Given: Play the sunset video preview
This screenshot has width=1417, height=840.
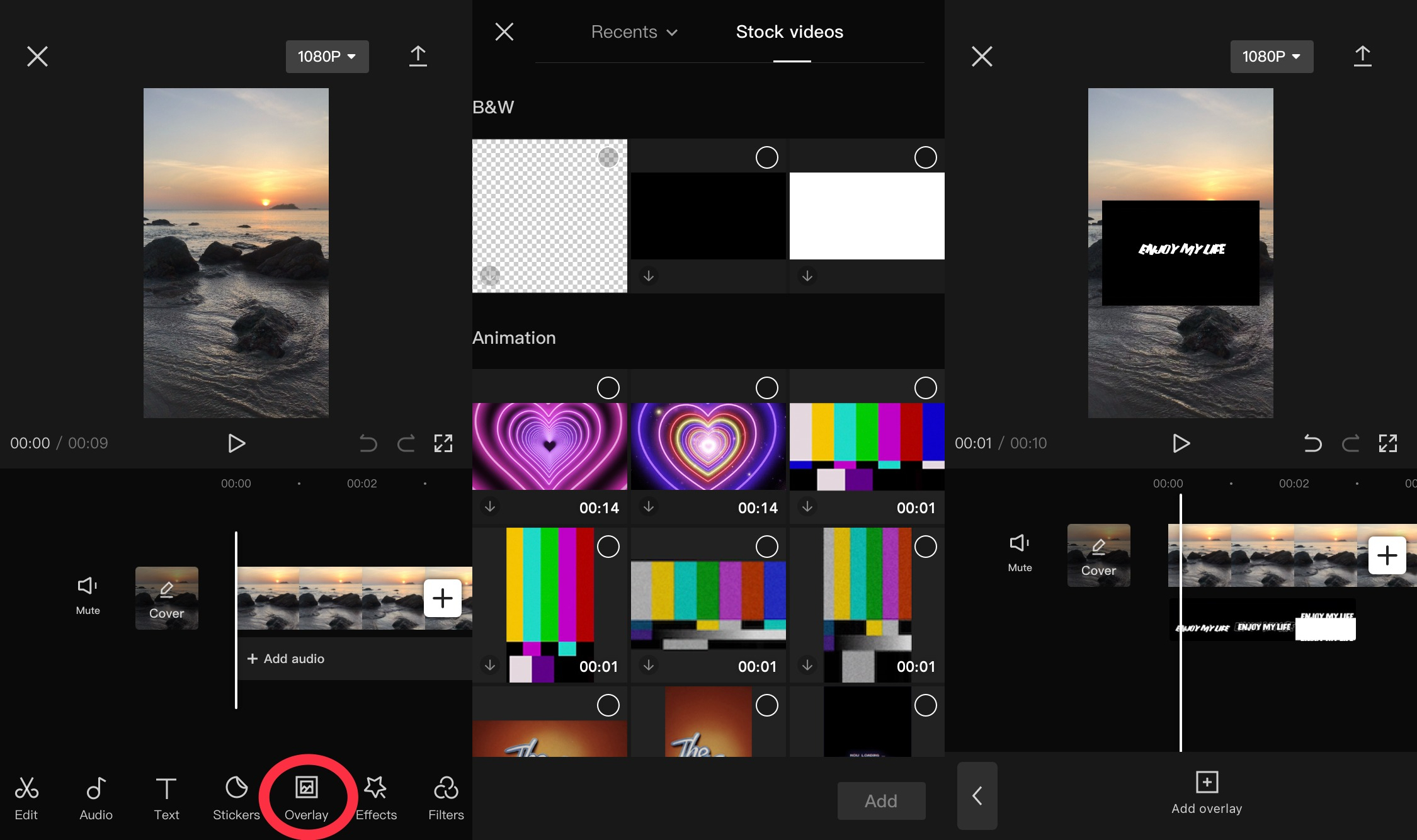Looking at the screenshot, I should pyautogui.click(x=237, y=443).
